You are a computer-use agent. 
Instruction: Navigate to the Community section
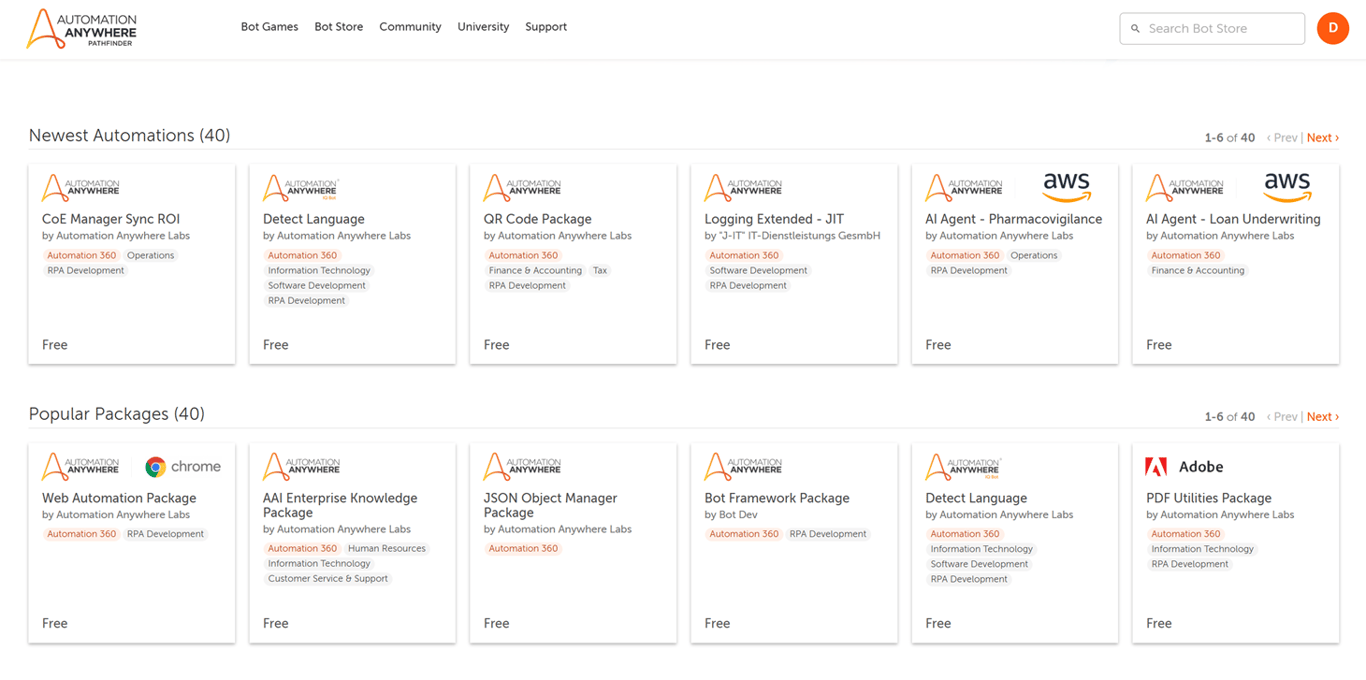410,27
